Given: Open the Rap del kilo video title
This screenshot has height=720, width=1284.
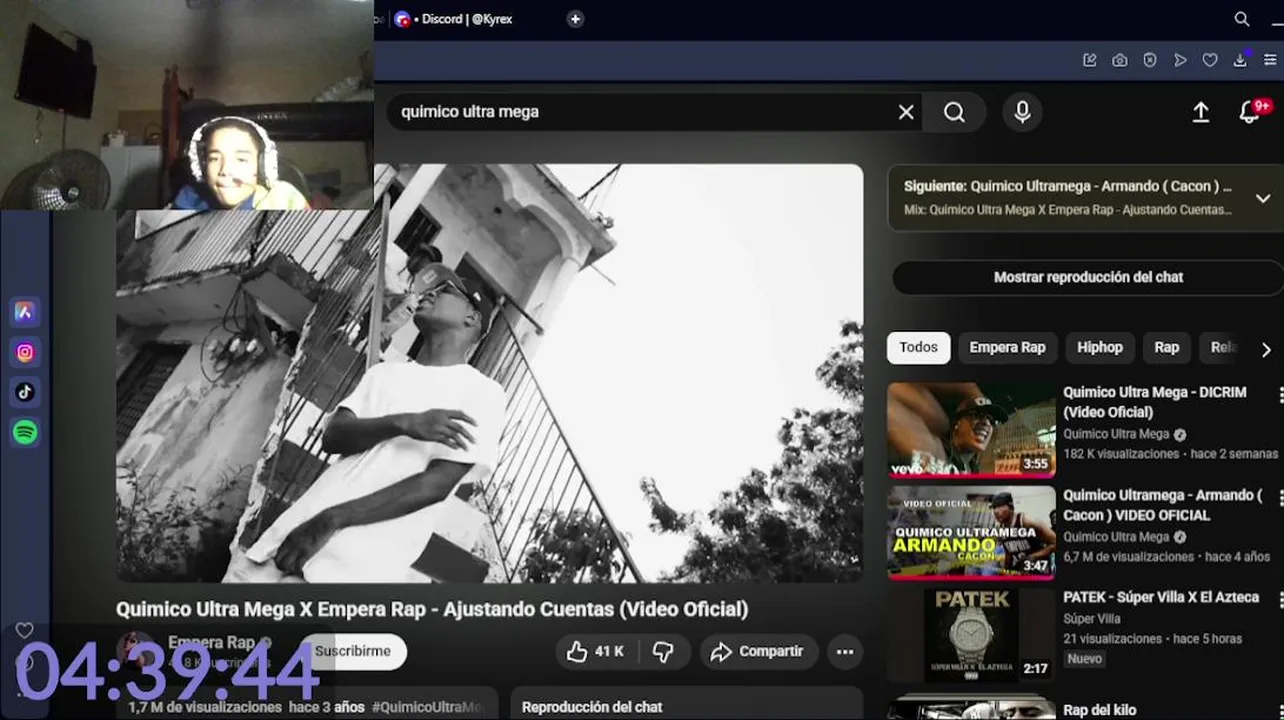Looking at the screenshot, I should 1100,710.
